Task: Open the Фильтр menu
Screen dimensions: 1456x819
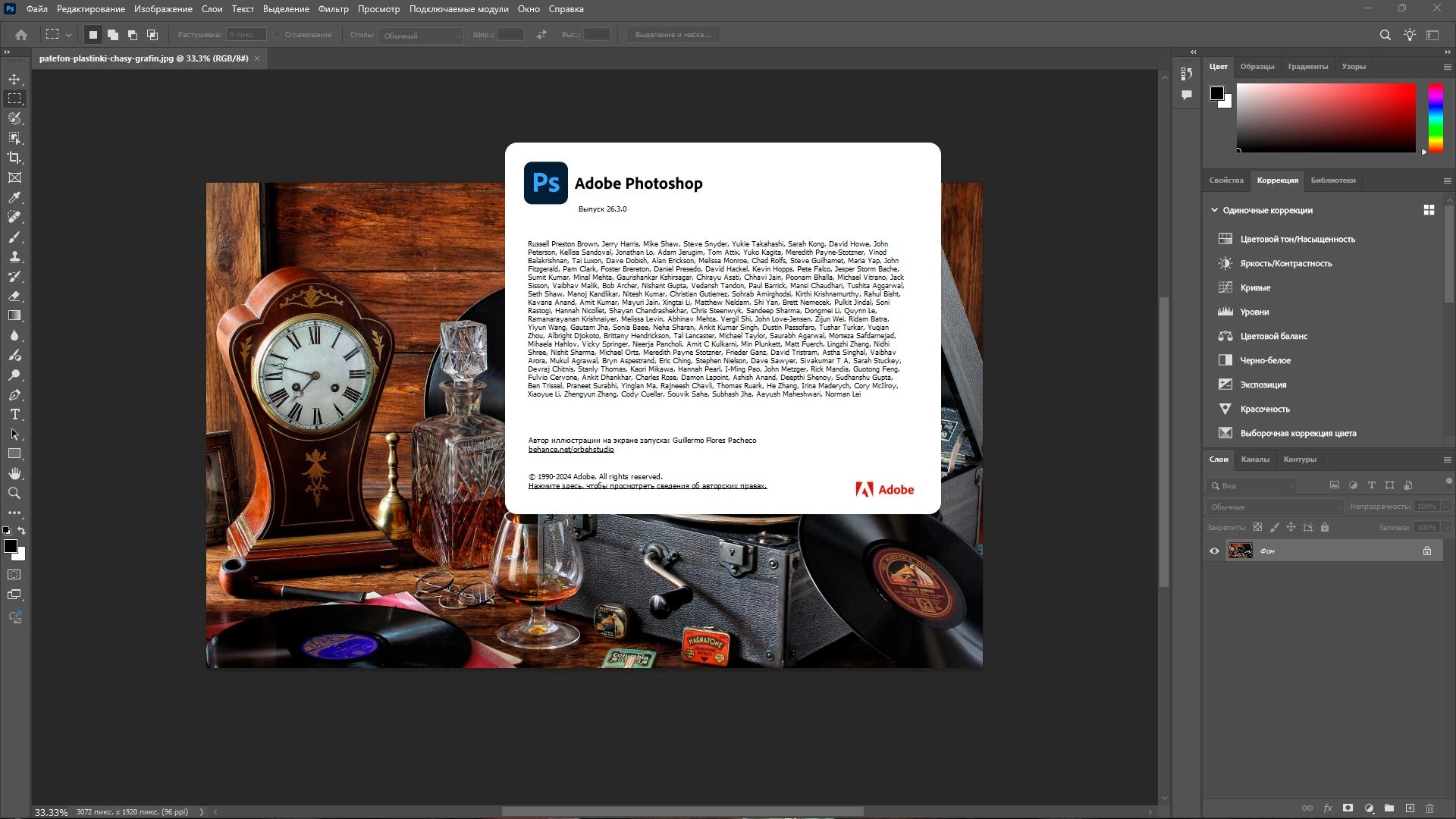Action: point(333,9)
